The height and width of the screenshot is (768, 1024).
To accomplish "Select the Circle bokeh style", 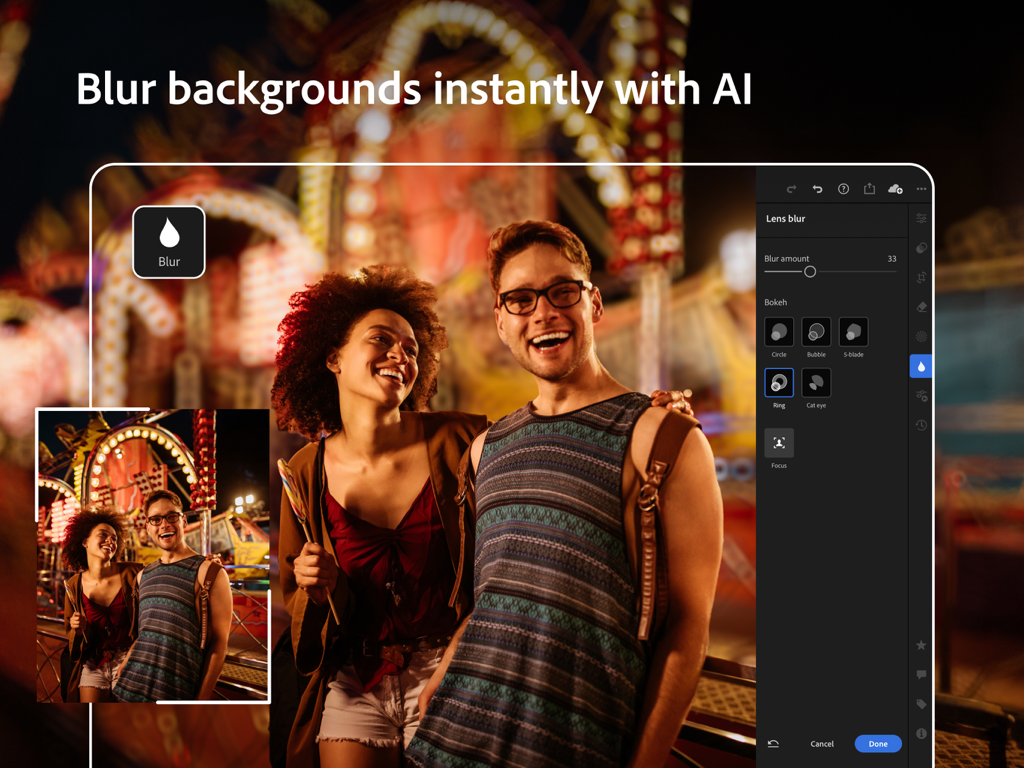I will [x=779, y=332].
